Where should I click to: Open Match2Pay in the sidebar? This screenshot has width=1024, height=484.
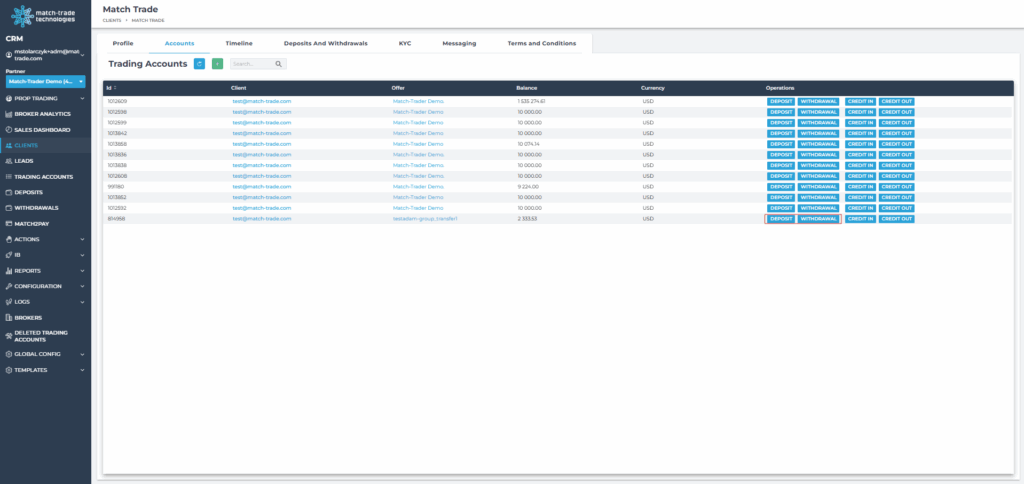tap(32, 223)
